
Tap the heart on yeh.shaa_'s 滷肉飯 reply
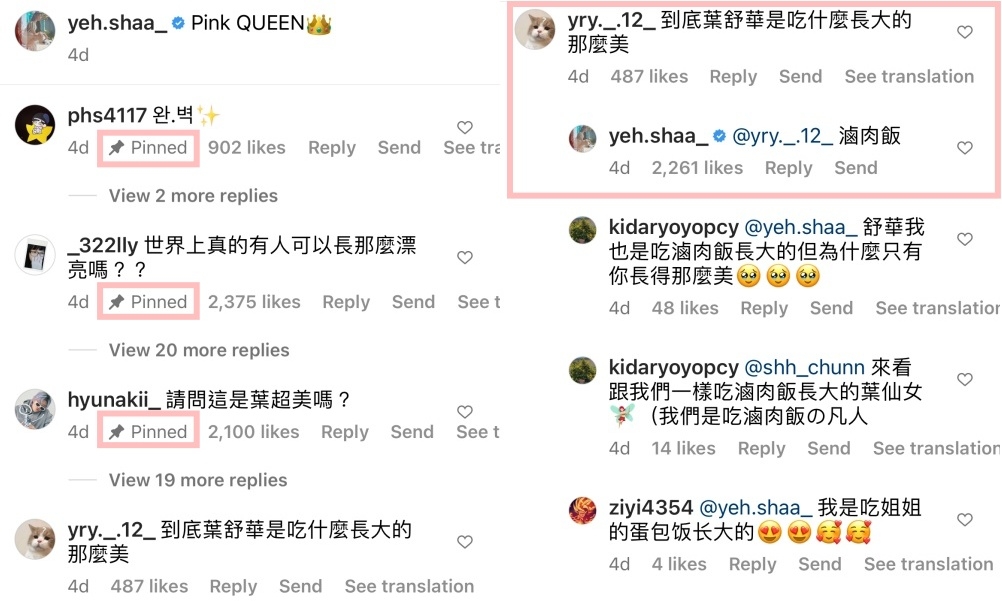point(964,148)
